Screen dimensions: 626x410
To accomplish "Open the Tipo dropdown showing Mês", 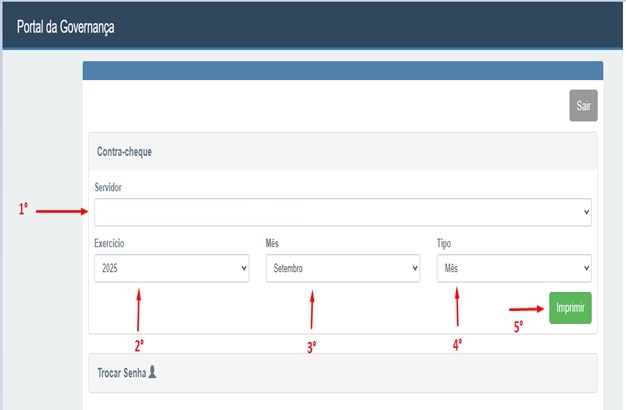I will click(513, 268).
